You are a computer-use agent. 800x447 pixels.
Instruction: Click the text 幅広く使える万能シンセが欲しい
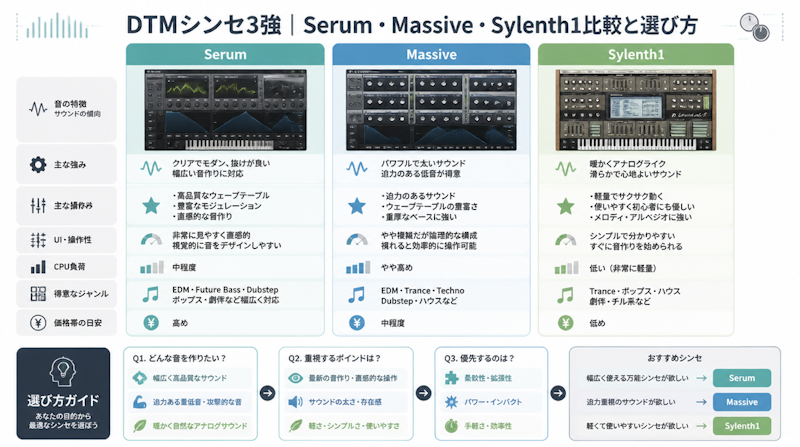coord(637,378)
